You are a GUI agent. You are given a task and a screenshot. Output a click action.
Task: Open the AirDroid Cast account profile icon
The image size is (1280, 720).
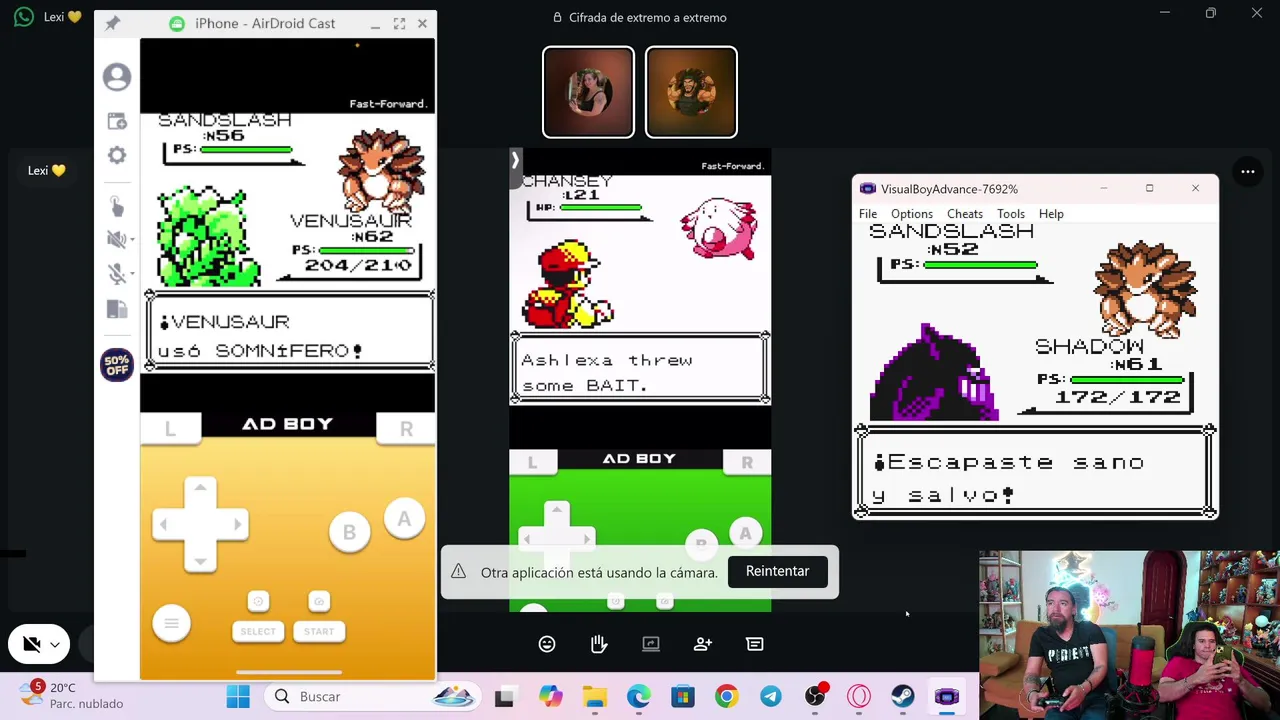point(117,77)
